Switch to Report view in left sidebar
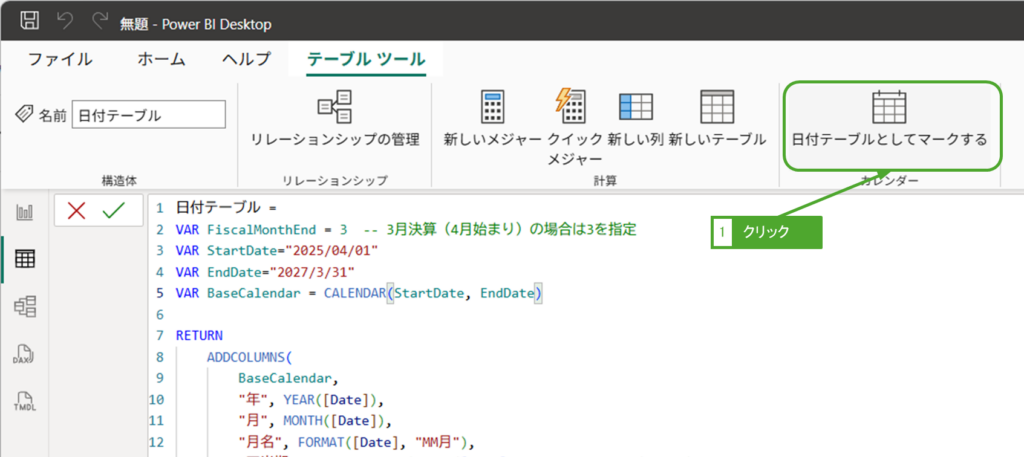 tap(25, 212)
